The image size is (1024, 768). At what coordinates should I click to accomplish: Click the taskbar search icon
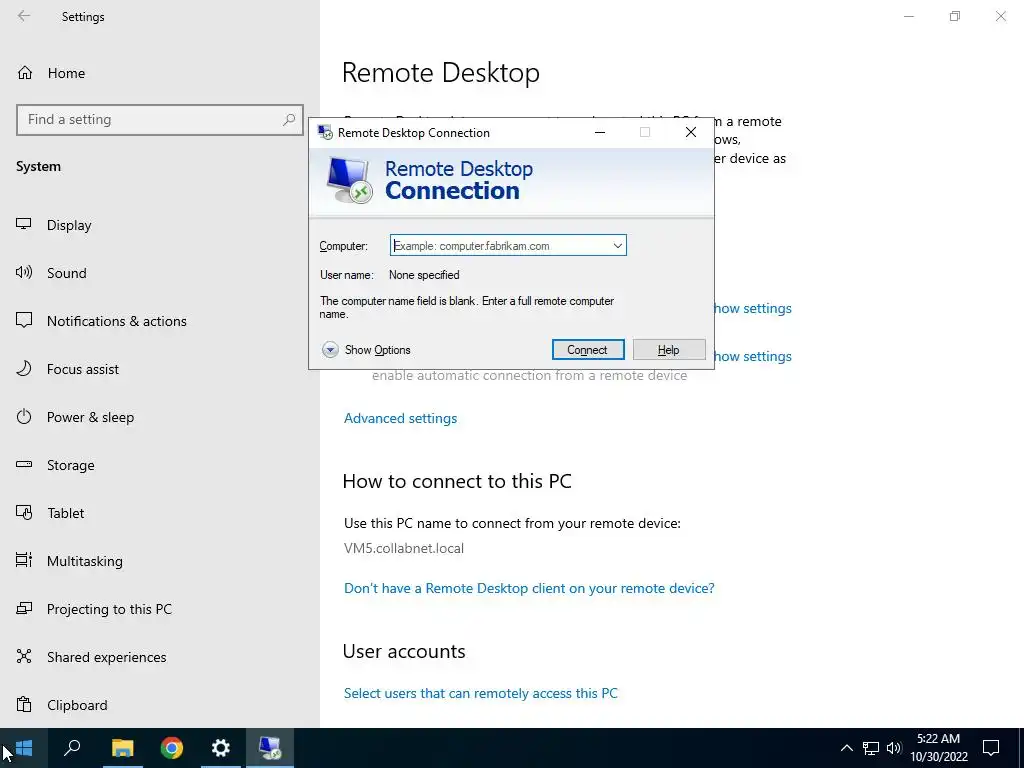(x=72, y=748)
